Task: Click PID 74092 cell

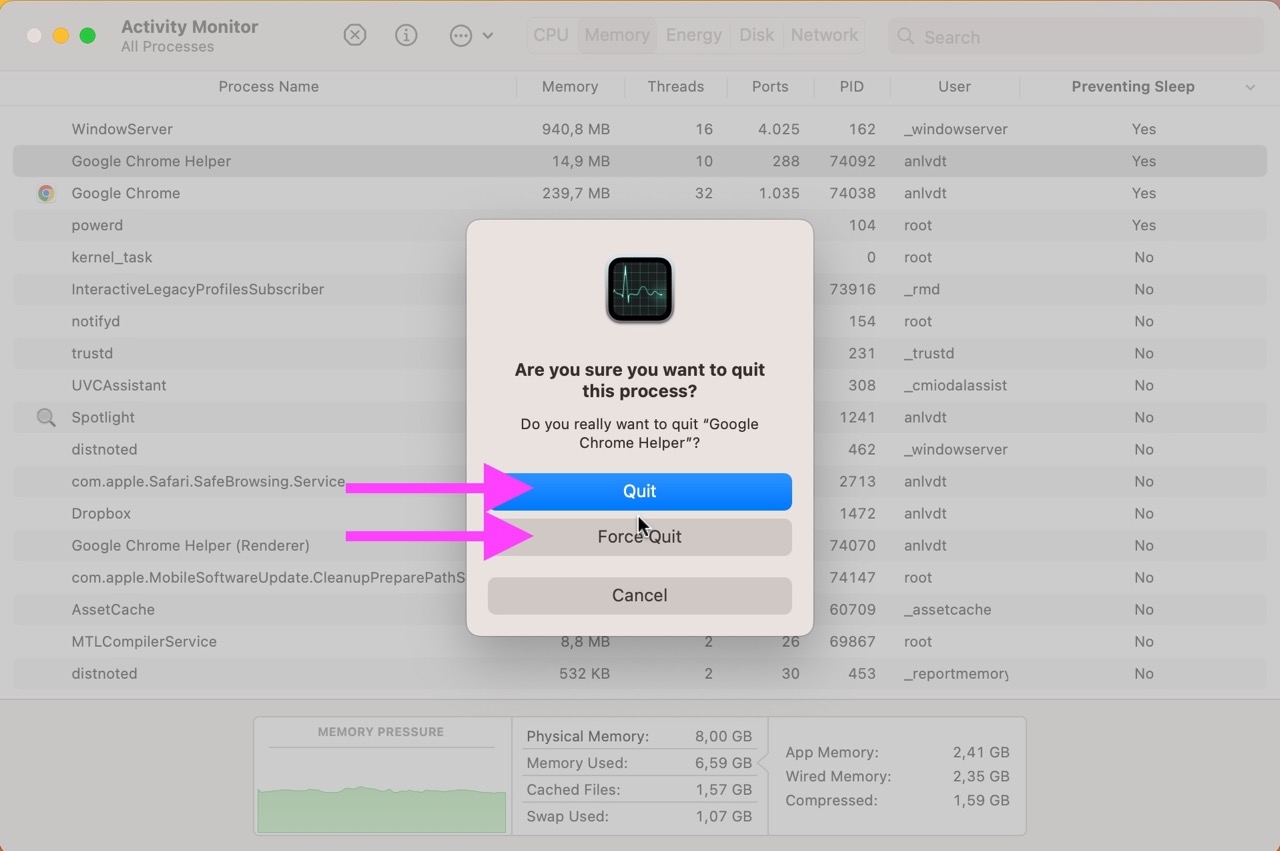Action: pos(852,161)
